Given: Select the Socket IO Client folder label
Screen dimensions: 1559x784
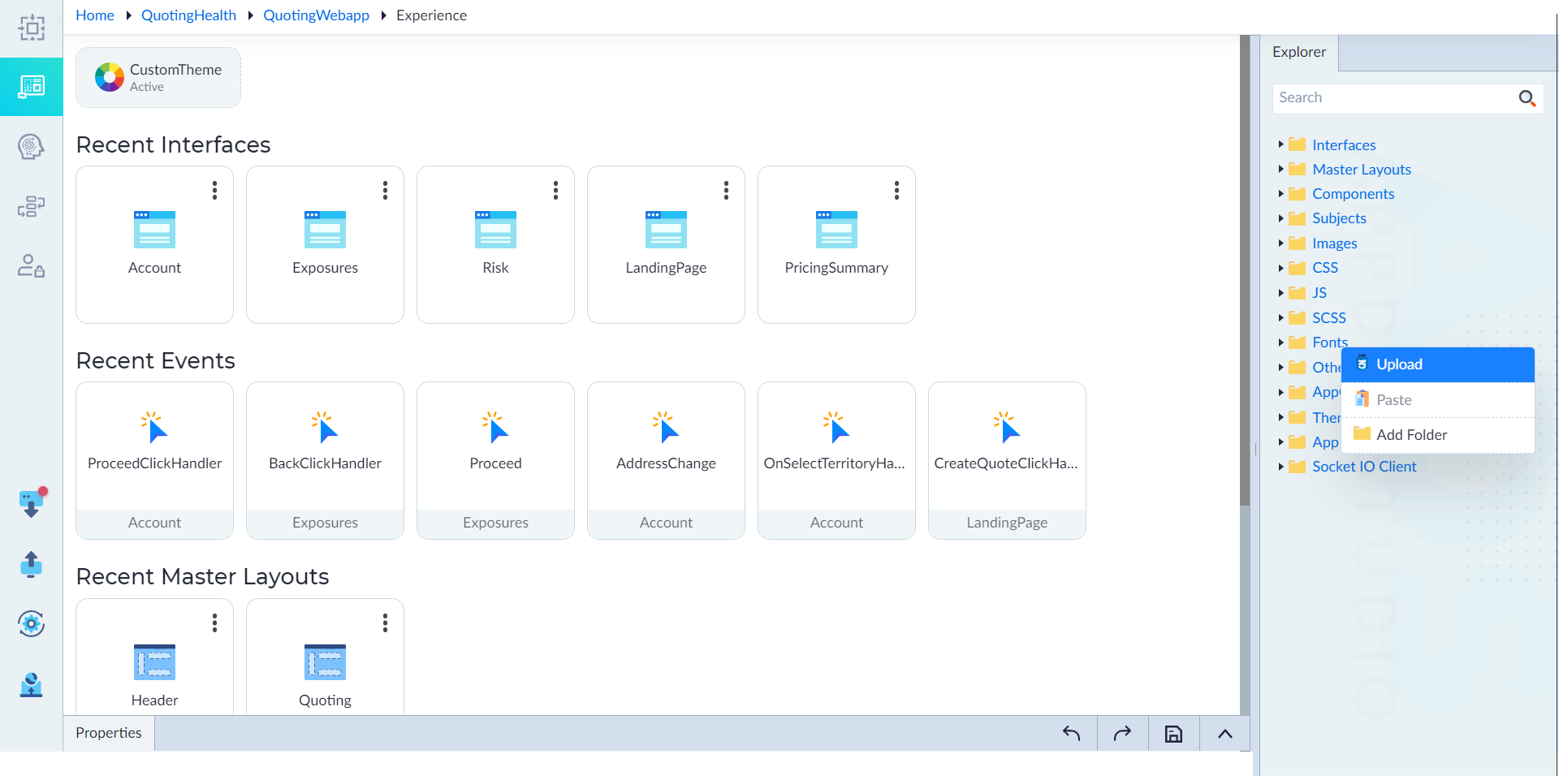Looking at the screenshot, I should [1364, 467].
